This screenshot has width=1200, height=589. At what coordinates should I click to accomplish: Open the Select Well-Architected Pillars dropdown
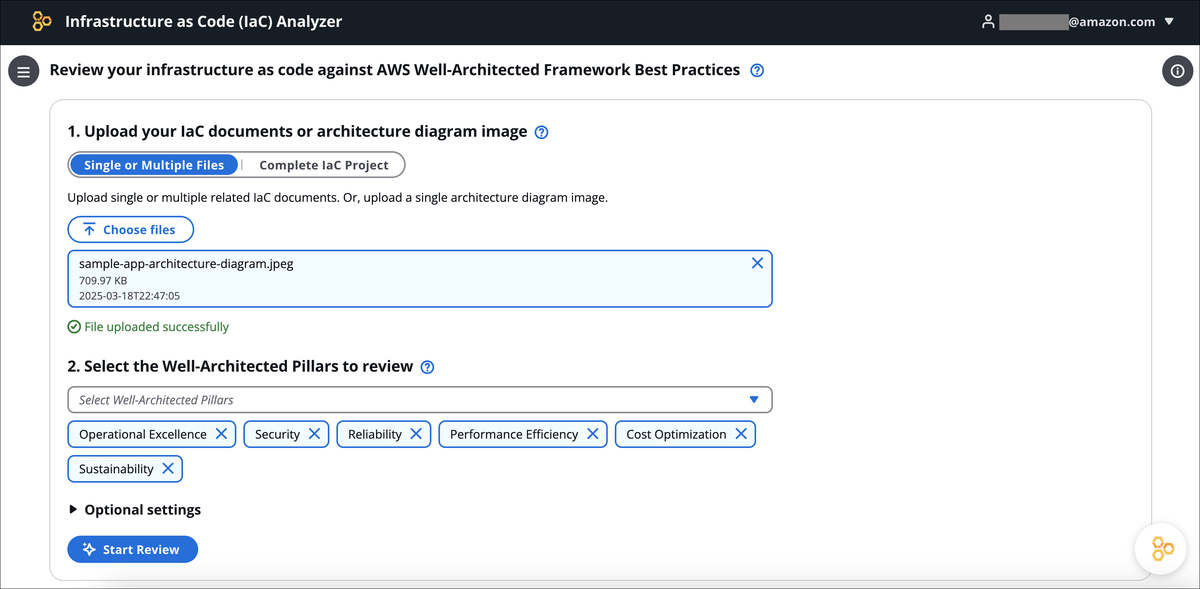pos(420,400)
